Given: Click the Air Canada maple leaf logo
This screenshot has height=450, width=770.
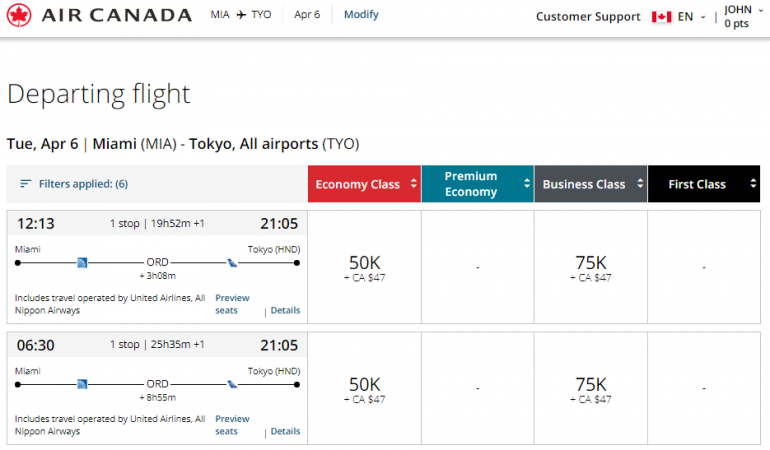Looking at the screenshot, I should [19, 16].
